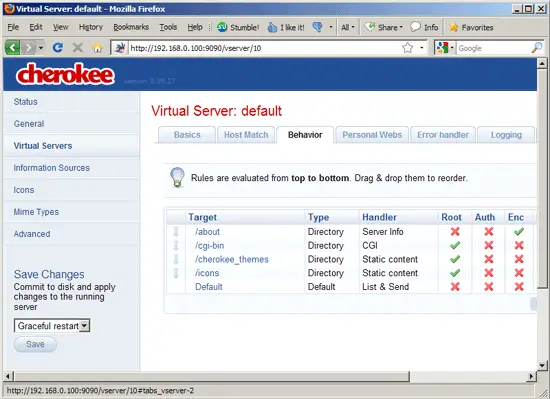Screen dimensions: 550x399
Task: Toggle the Root checkmark for /cgi-bin
Action: (455, 245)
